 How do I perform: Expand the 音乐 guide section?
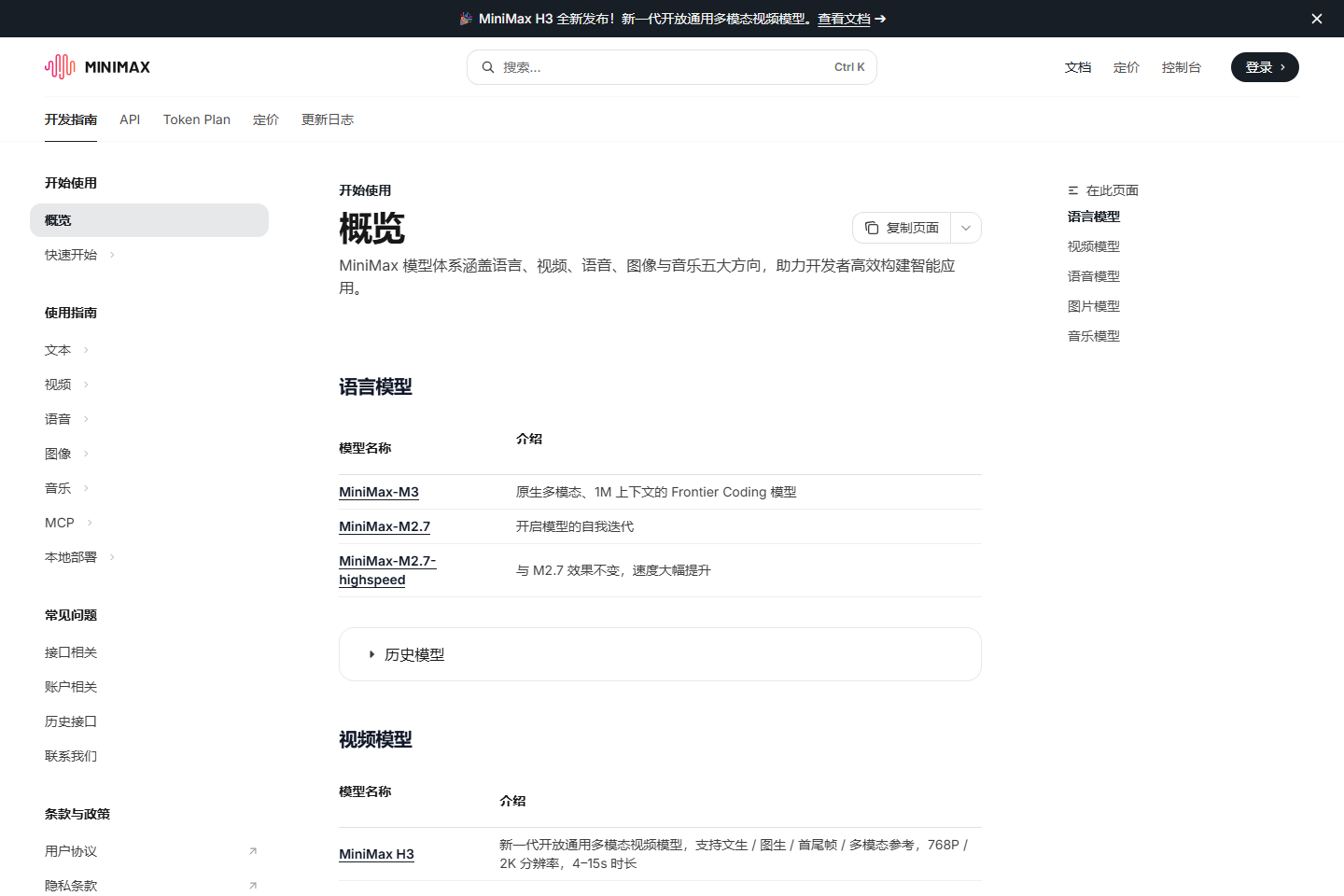pos(86,488)
